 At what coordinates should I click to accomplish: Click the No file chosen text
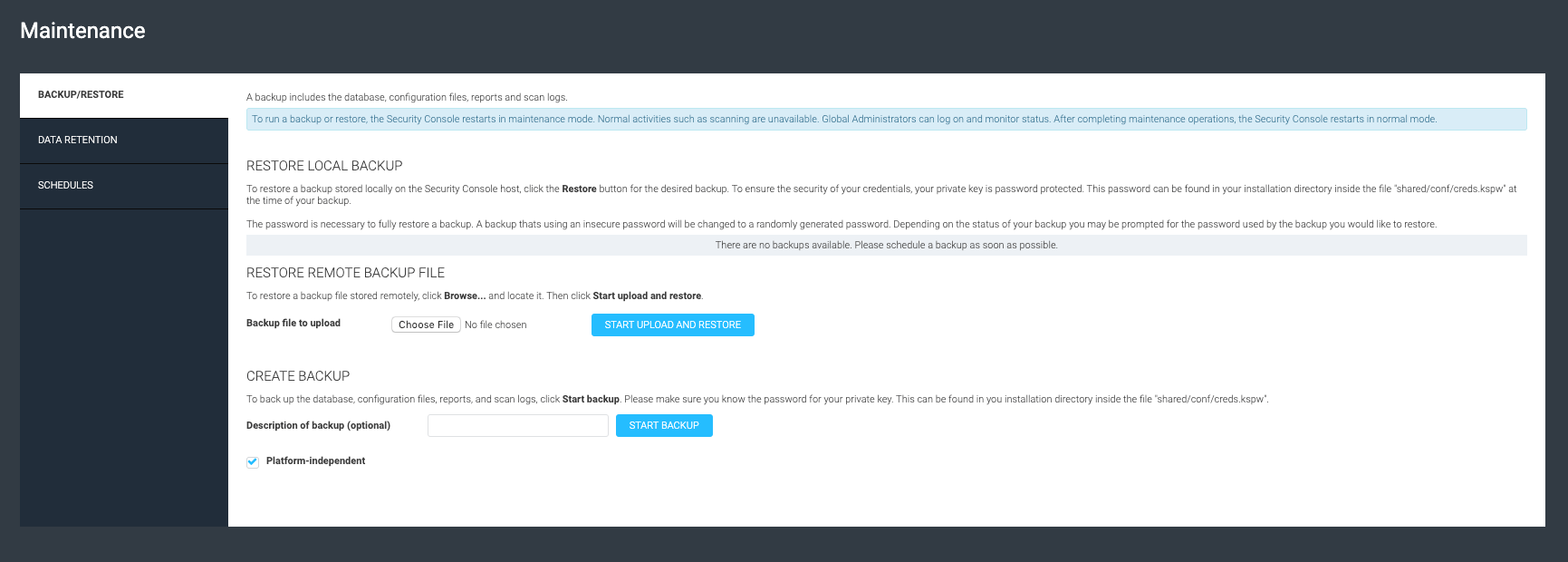495,325
